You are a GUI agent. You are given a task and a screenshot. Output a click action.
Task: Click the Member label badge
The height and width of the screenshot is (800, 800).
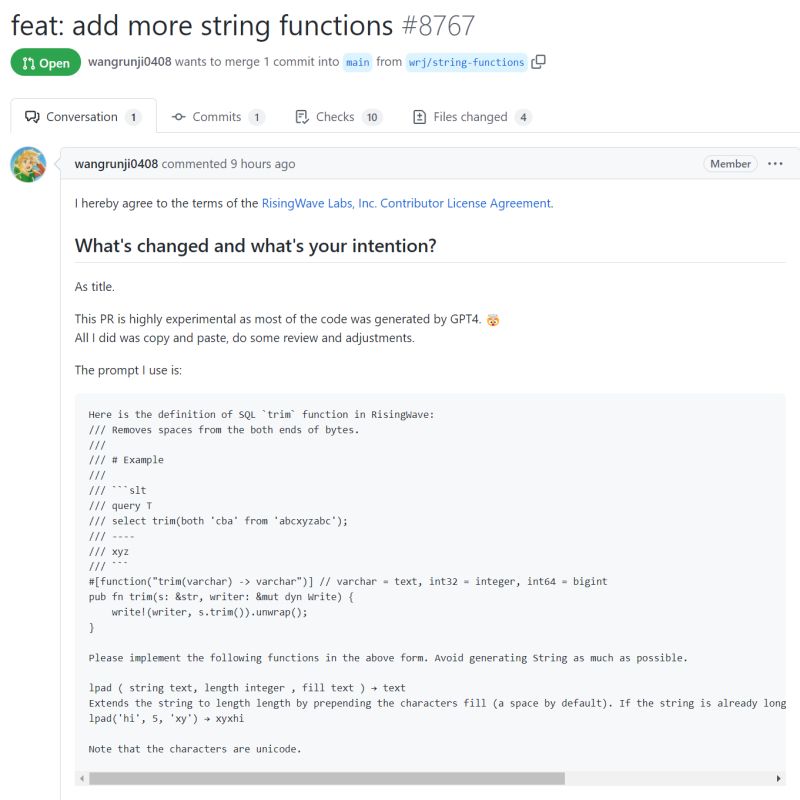[x=730, y=164]
